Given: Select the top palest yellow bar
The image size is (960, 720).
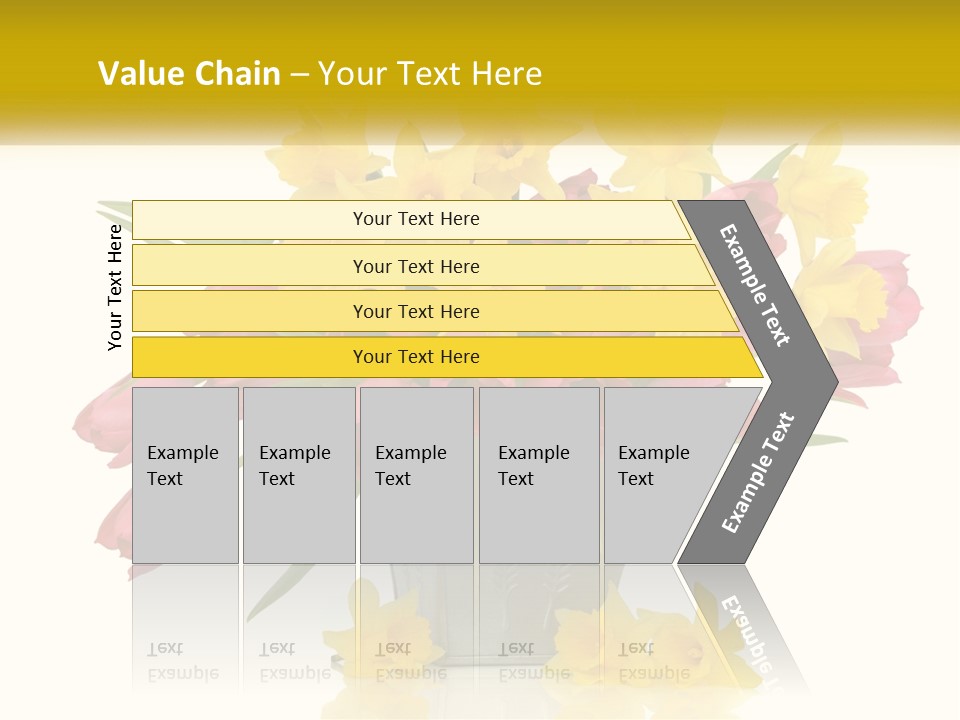Looking at the screenshot, I should (416, 219).
